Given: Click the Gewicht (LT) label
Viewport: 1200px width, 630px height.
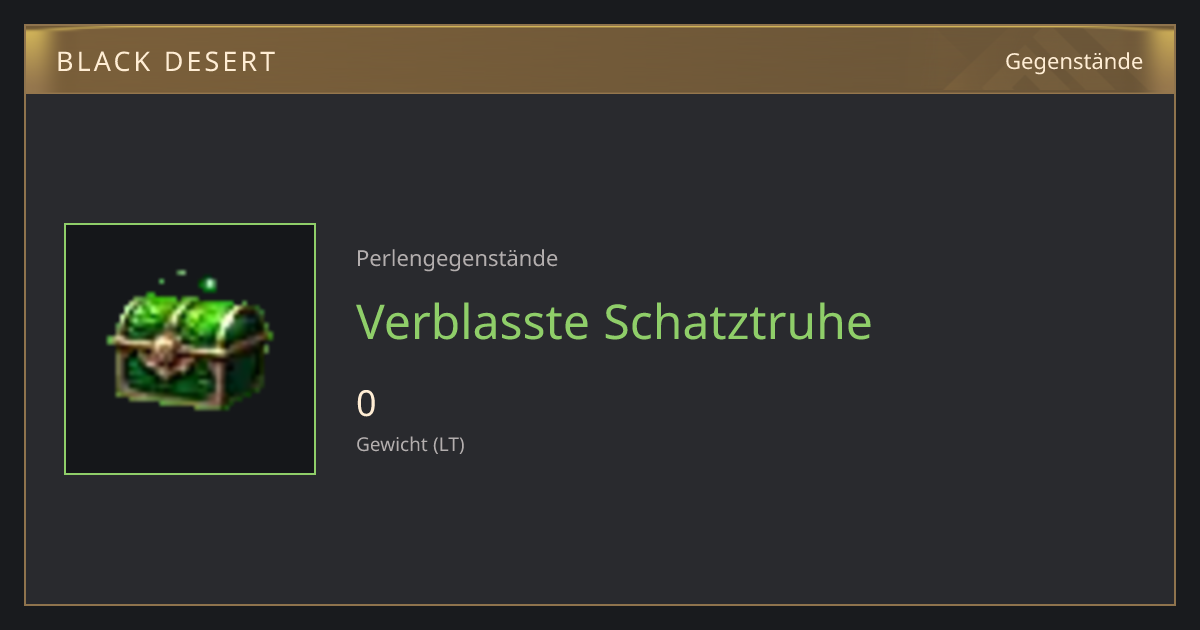Looking at the screenshot, I should [x=411, y=444].
